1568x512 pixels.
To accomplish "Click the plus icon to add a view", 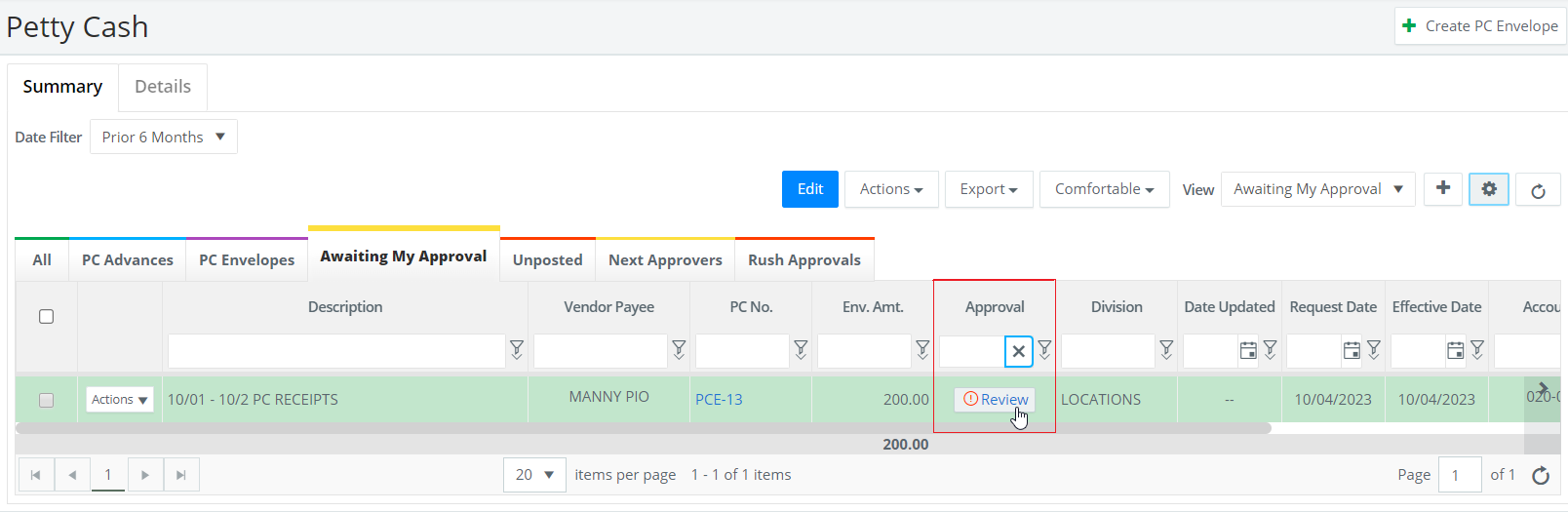I will pos(1443,188).
